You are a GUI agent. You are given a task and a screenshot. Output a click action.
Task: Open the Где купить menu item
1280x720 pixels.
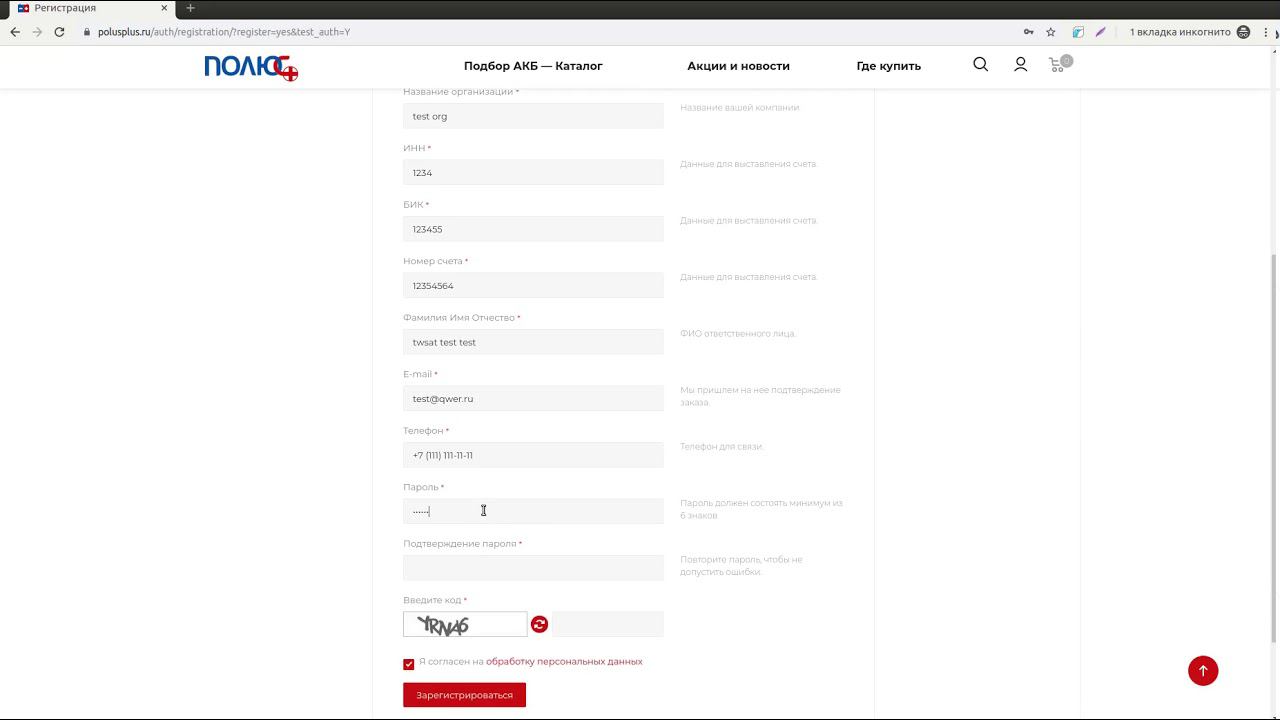coord(888,66)
